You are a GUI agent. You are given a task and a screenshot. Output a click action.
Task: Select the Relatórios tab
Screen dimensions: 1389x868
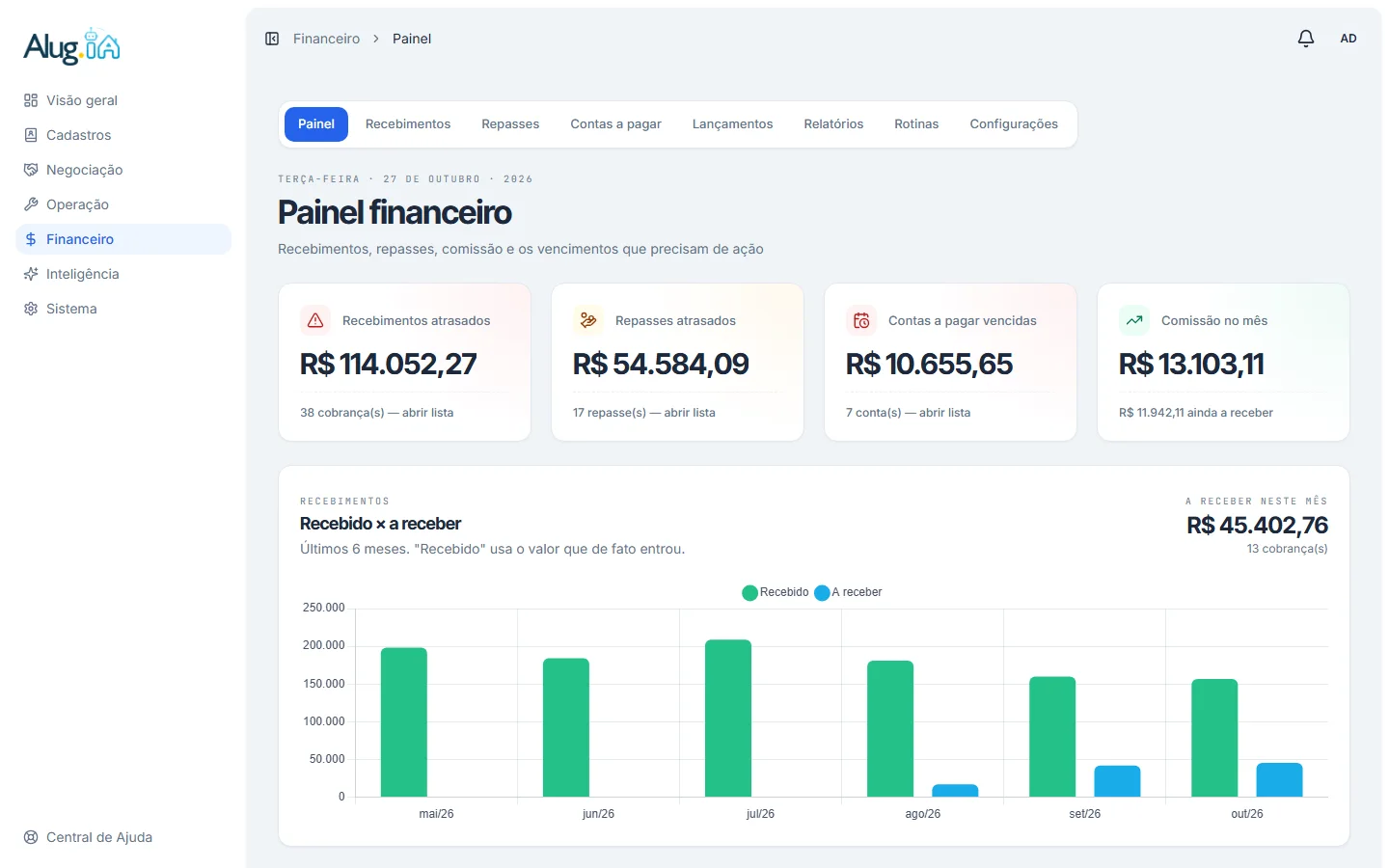click(x=833, y=124)
